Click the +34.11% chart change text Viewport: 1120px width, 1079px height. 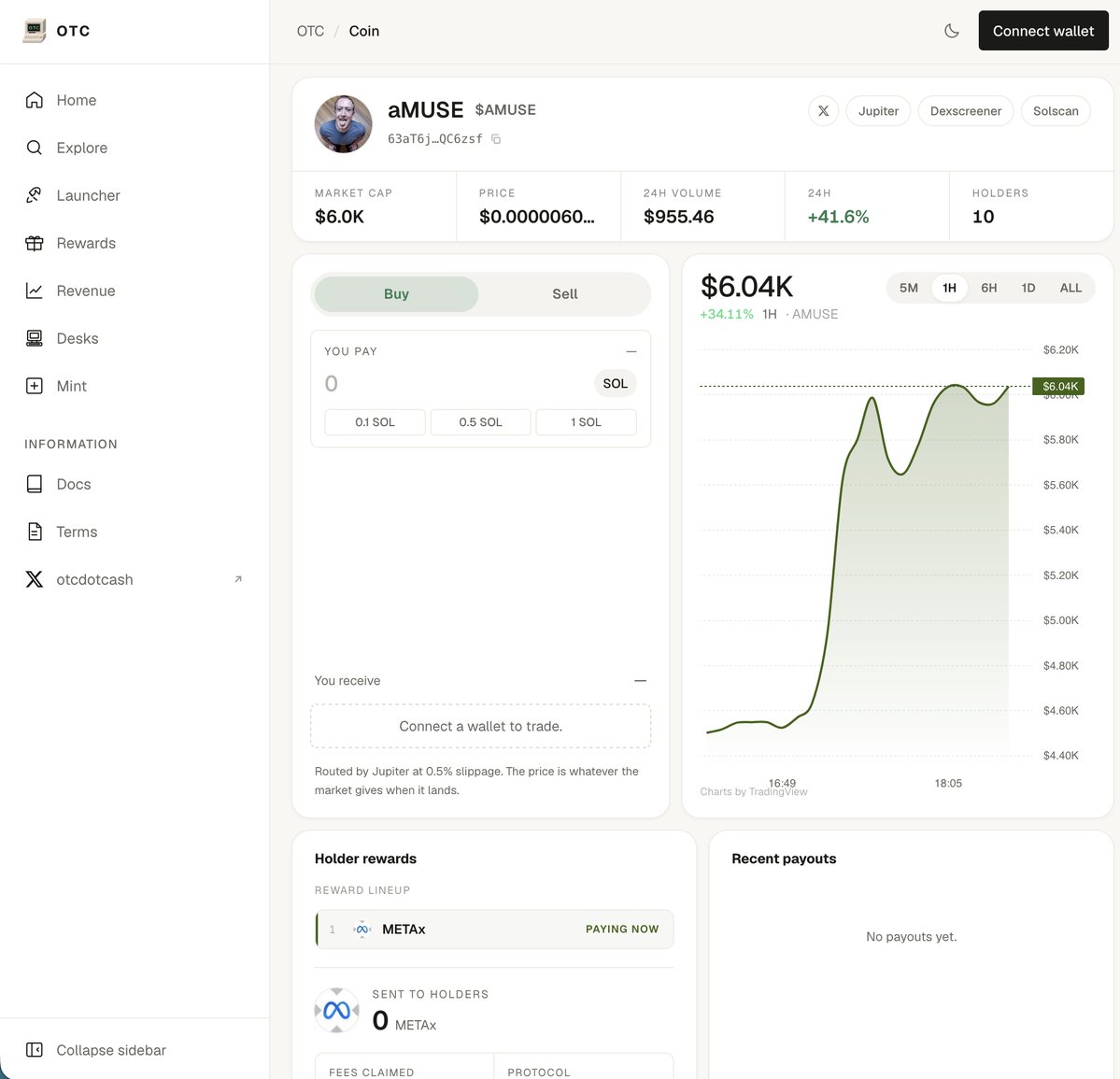point(727,314)
